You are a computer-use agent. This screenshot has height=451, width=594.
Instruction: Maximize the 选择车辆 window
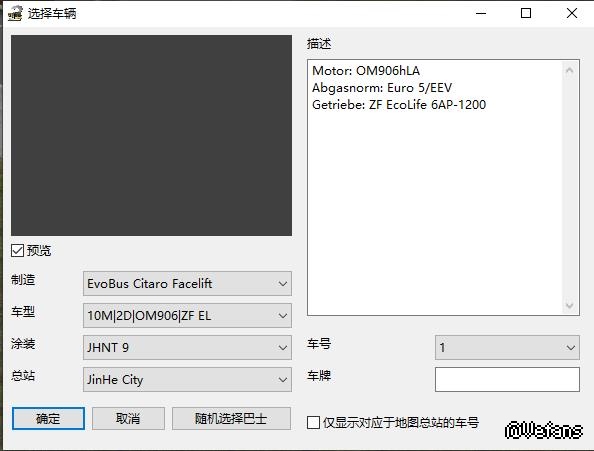coord(526,13)
